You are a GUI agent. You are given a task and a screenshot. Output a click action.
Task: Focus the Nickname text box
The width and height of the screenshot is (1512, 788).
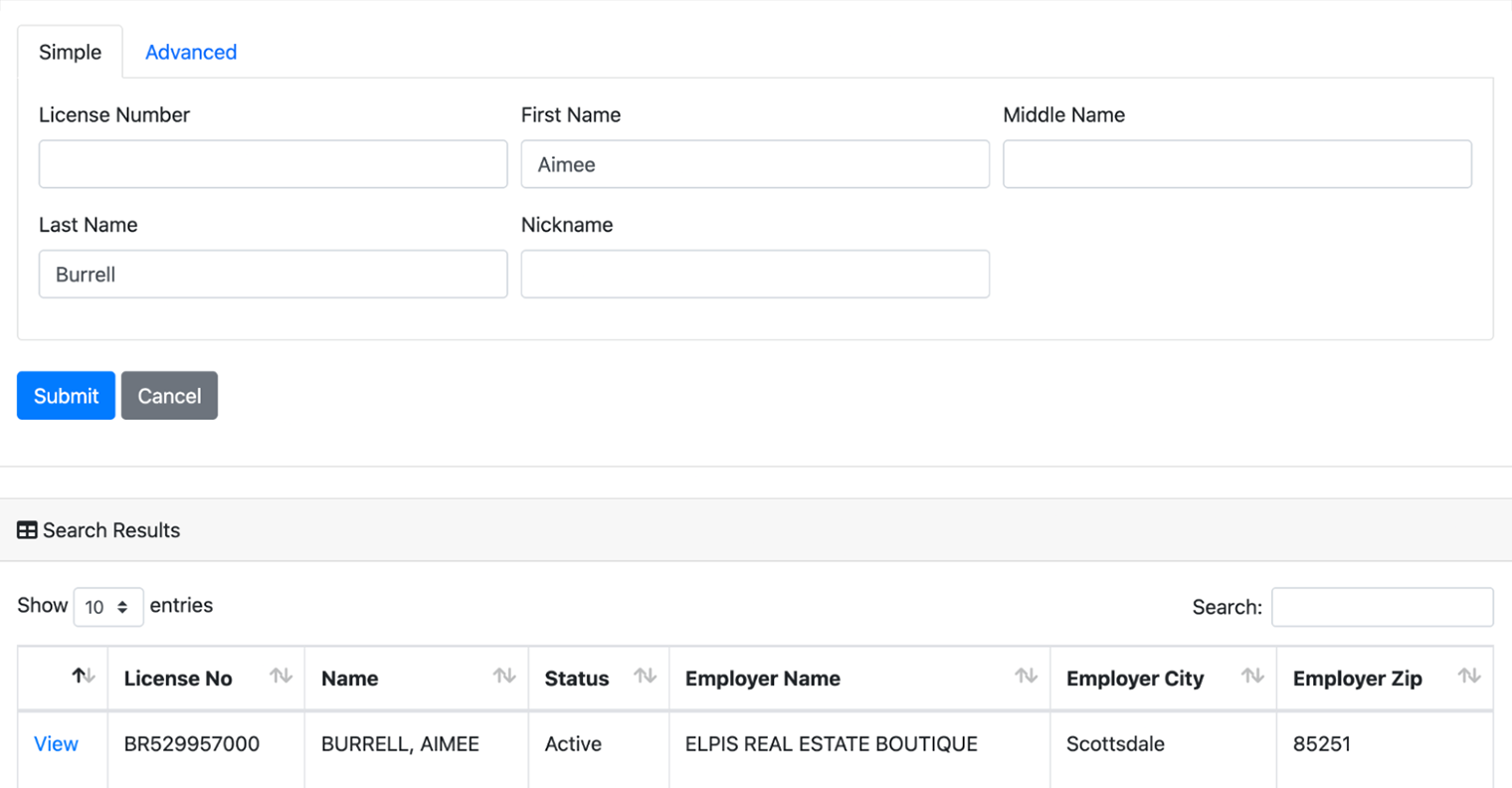pyautogui.click(x=754, y=275)
